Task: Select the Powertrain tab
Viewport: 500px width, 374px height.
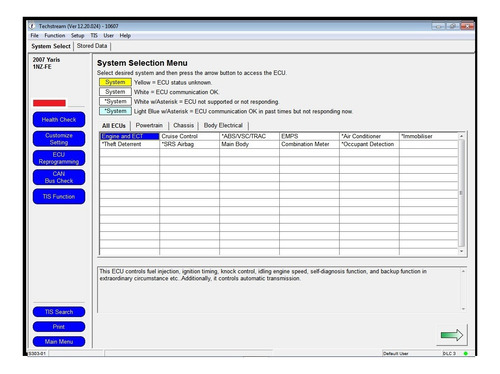Action: pos(149,125)
